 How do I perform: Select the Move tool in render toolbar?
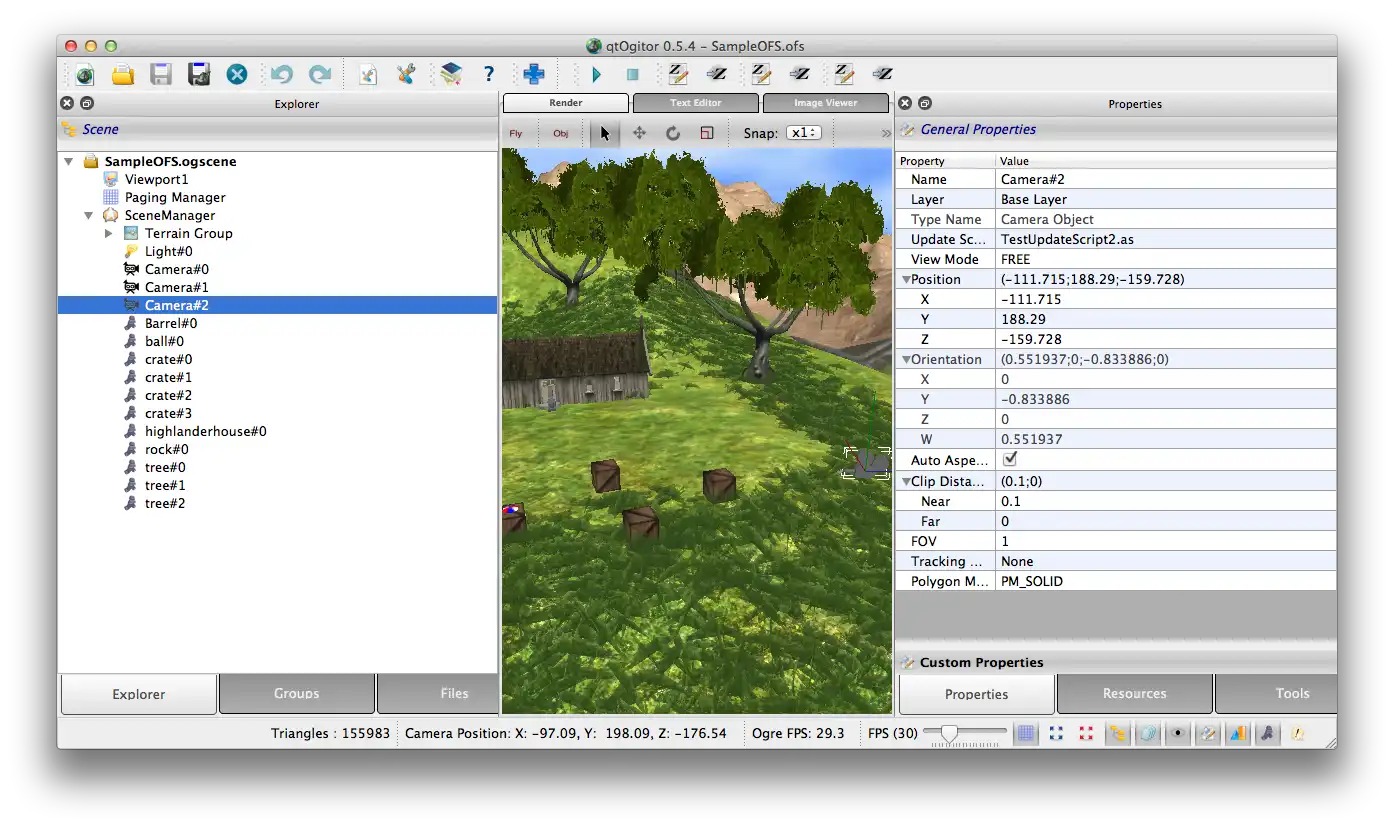point(639,133)
